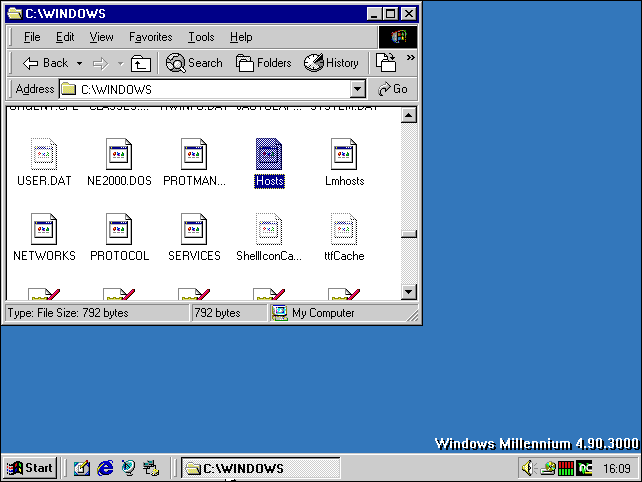Viewport: 642px width, 482px height.
Task: Select the ShellIconCa... file icon
Action: pos(269,229)
